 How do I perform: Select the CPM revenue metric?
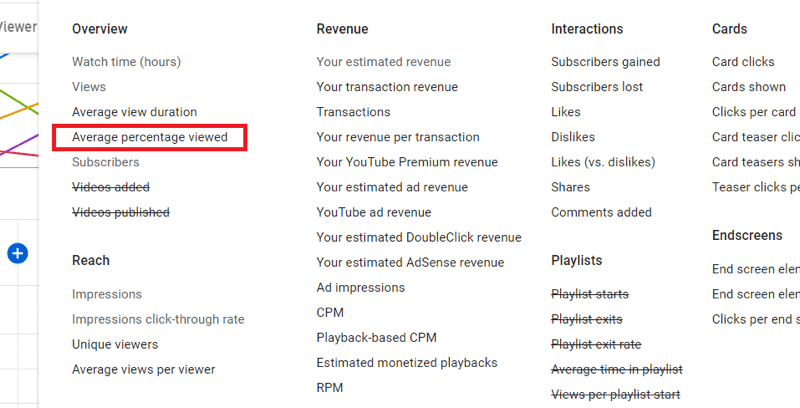(330, 312)
